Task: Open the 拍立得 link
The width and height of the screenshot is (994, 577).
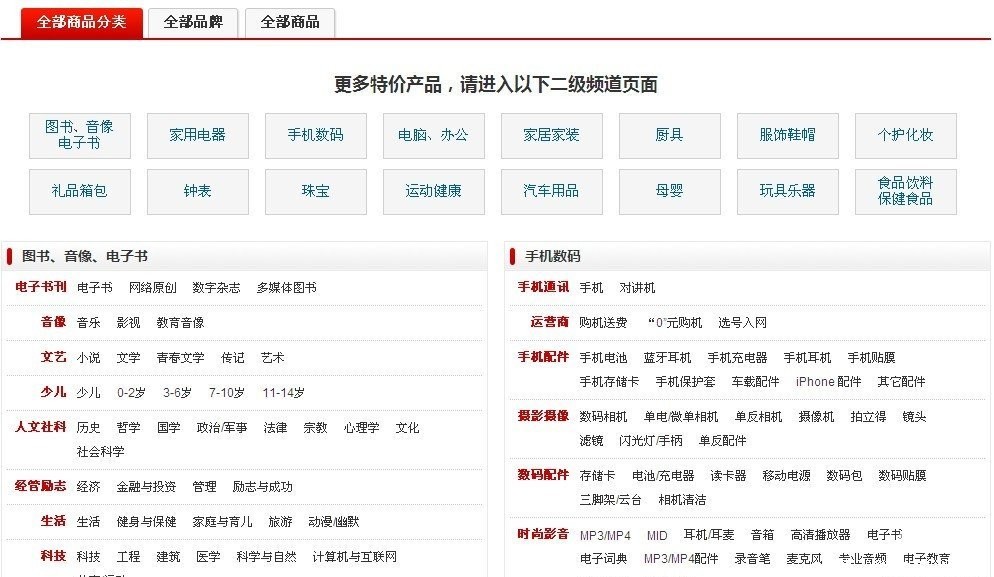Action: (868, 417)
